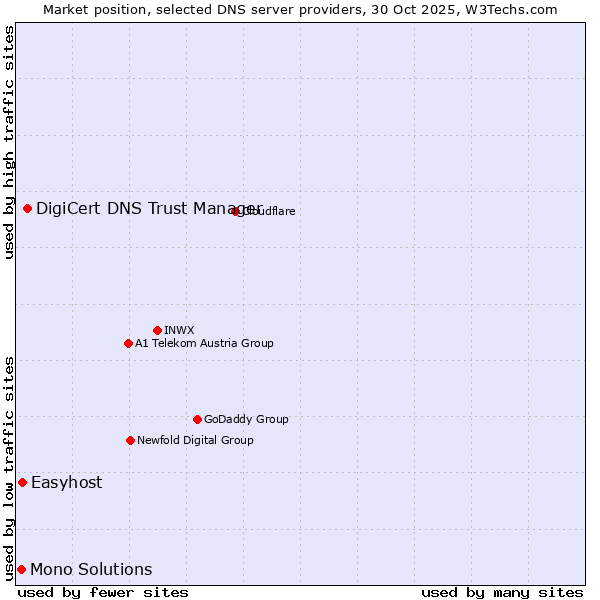Click the 'used by fewer sites' axis label
The width and height of the screenshot is (600, 600).
(103, 592)
